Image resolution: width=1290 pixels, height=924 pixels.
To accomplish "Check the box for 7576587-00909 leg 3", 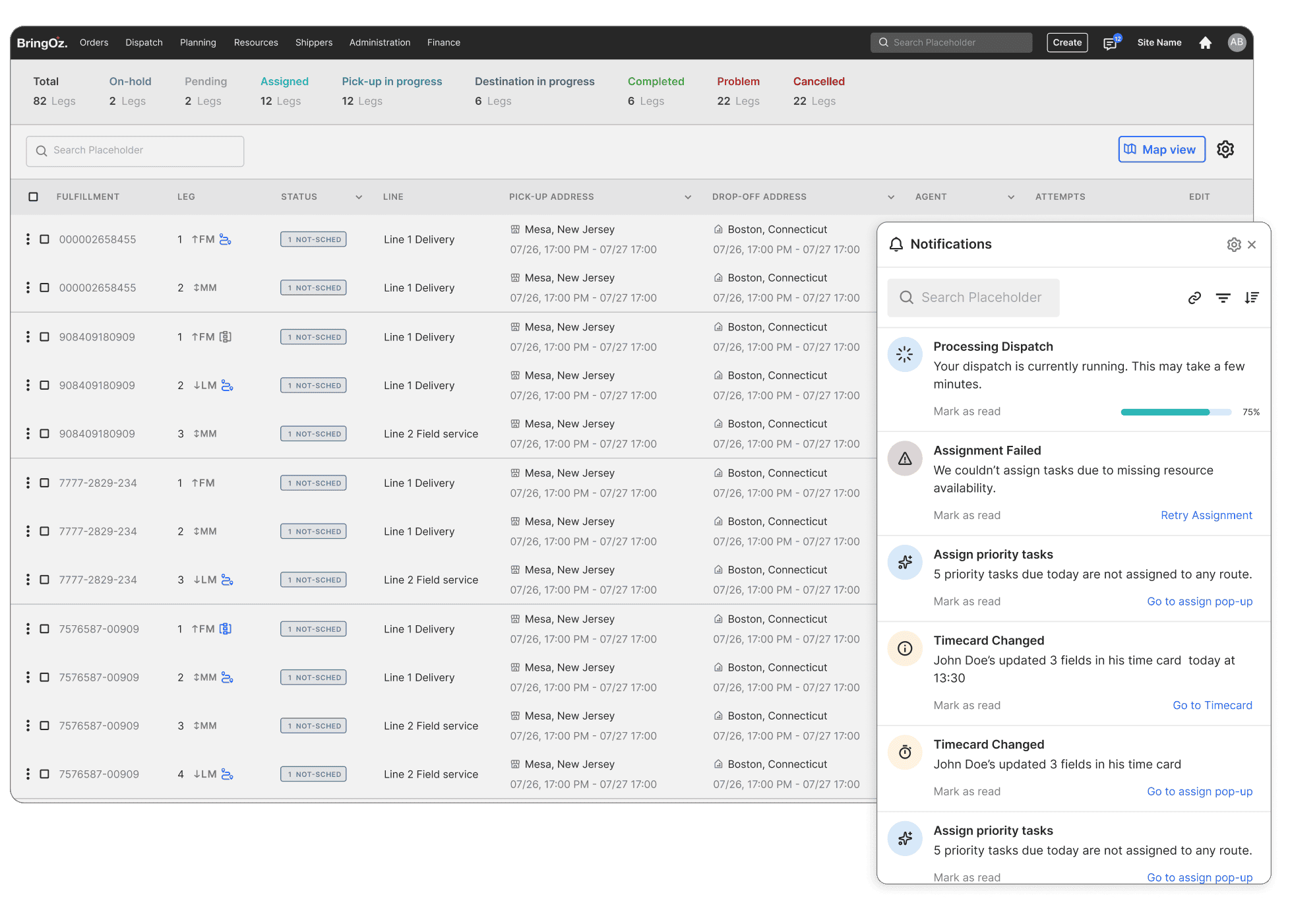I will (44, 725).
